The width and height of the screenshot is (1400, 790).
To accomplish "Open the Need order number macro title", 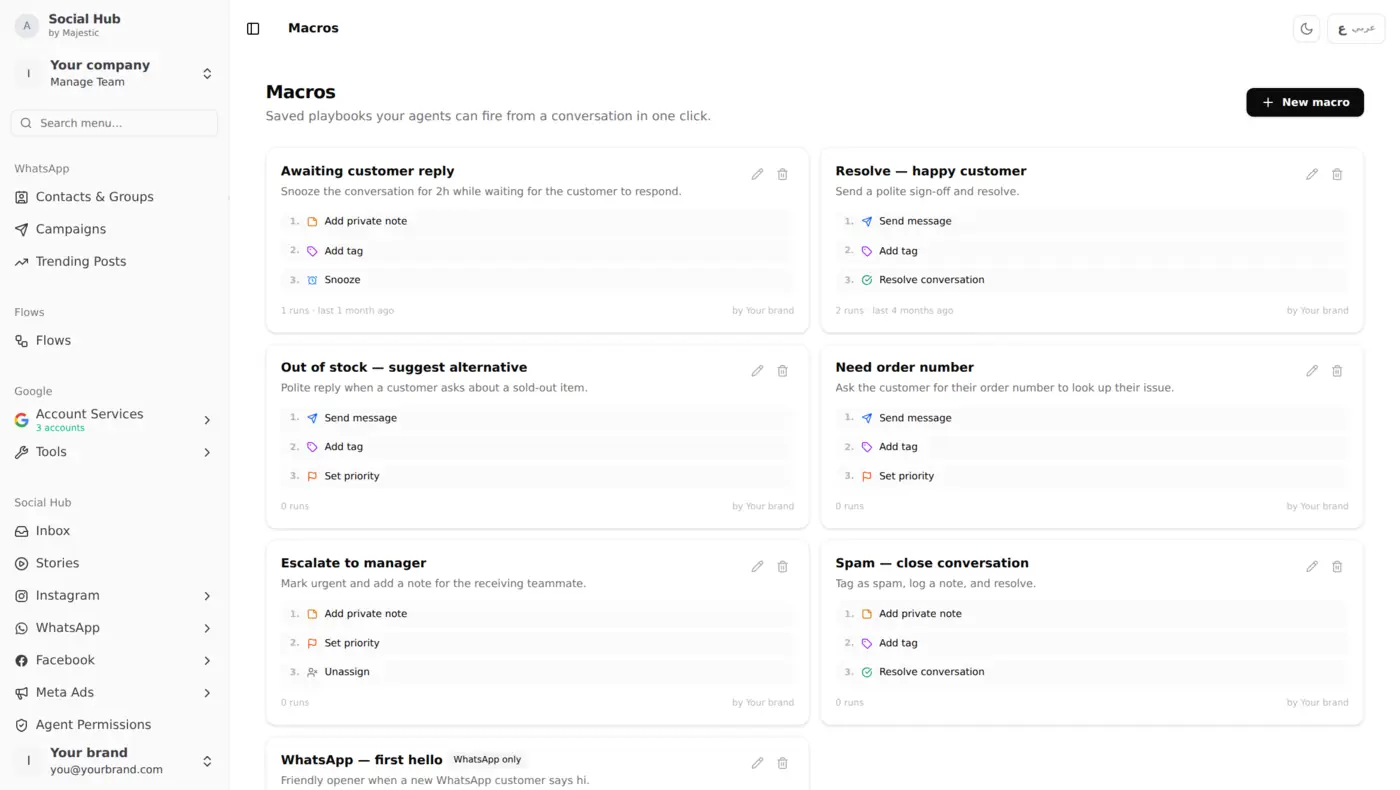I will pyautogui.click(x=904, y=367).
